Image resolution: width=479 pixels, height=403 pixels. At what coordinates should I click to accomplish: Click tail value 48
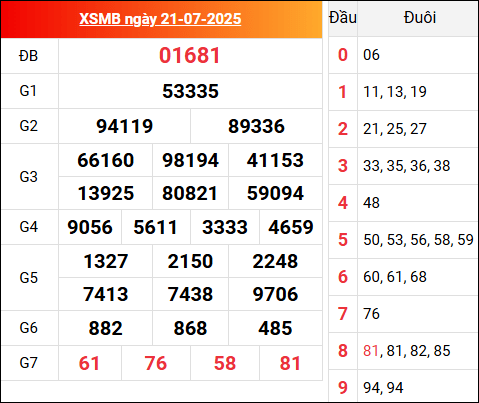click(x=371, y=203)
